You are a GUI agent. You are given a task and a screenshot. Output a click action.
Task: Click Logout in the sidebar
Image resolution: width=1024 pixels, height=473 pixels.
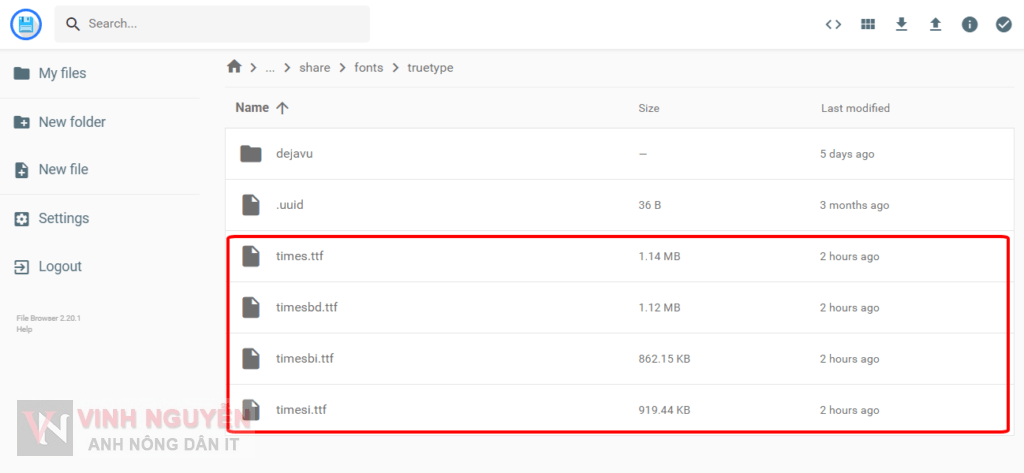coord(60,267)
